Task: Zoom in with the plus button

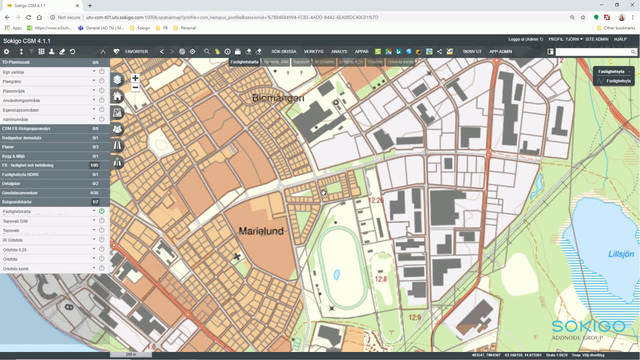Action: [135, 78]
